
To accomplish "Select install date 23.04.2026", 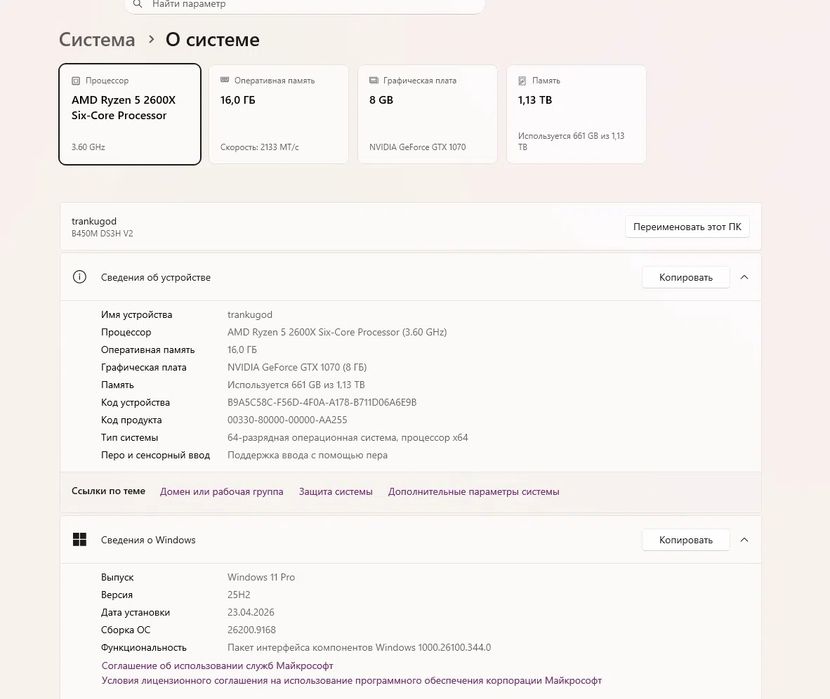I will point(251,612).
